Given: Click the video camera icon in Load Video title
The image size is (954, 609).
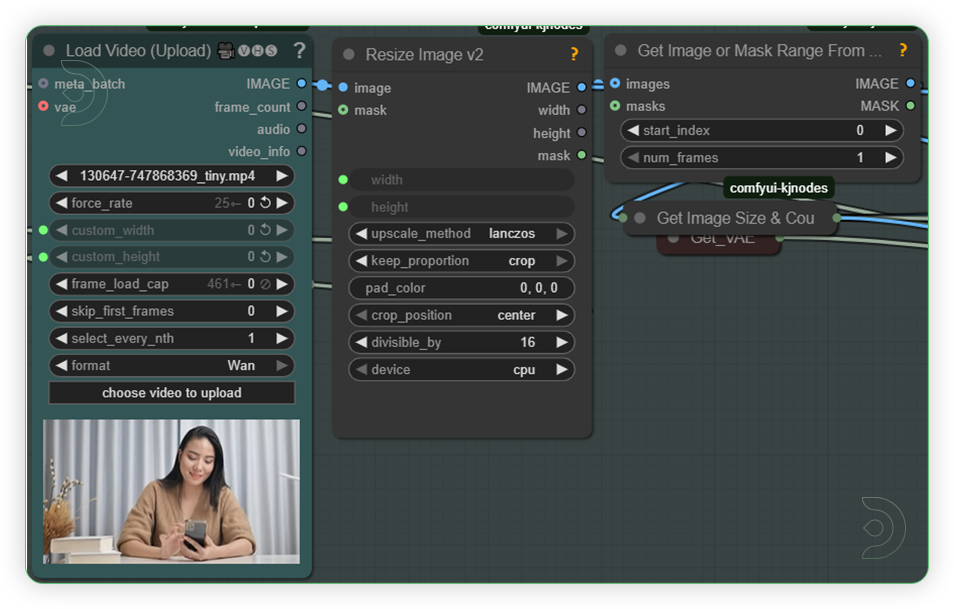Looking at the screenshot, I should tap(226, 50).
